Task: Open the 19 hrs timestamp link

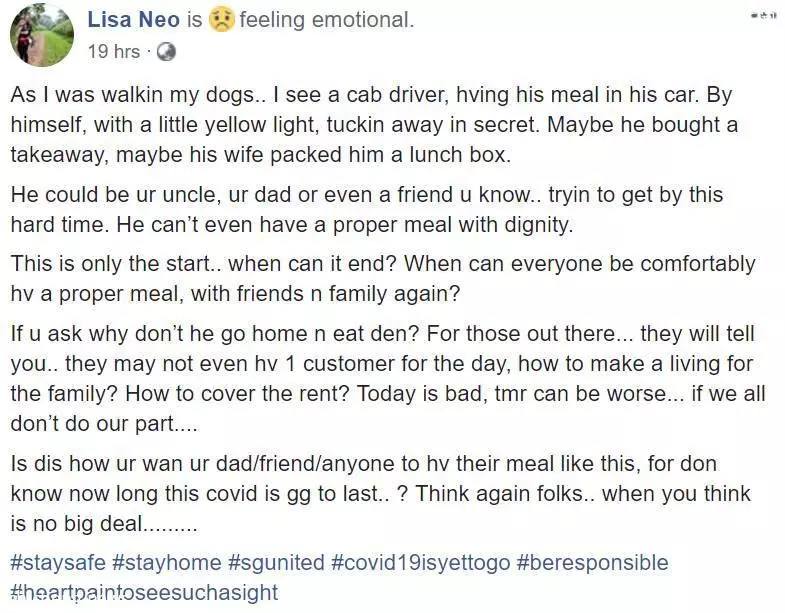Action: (114, 51)
